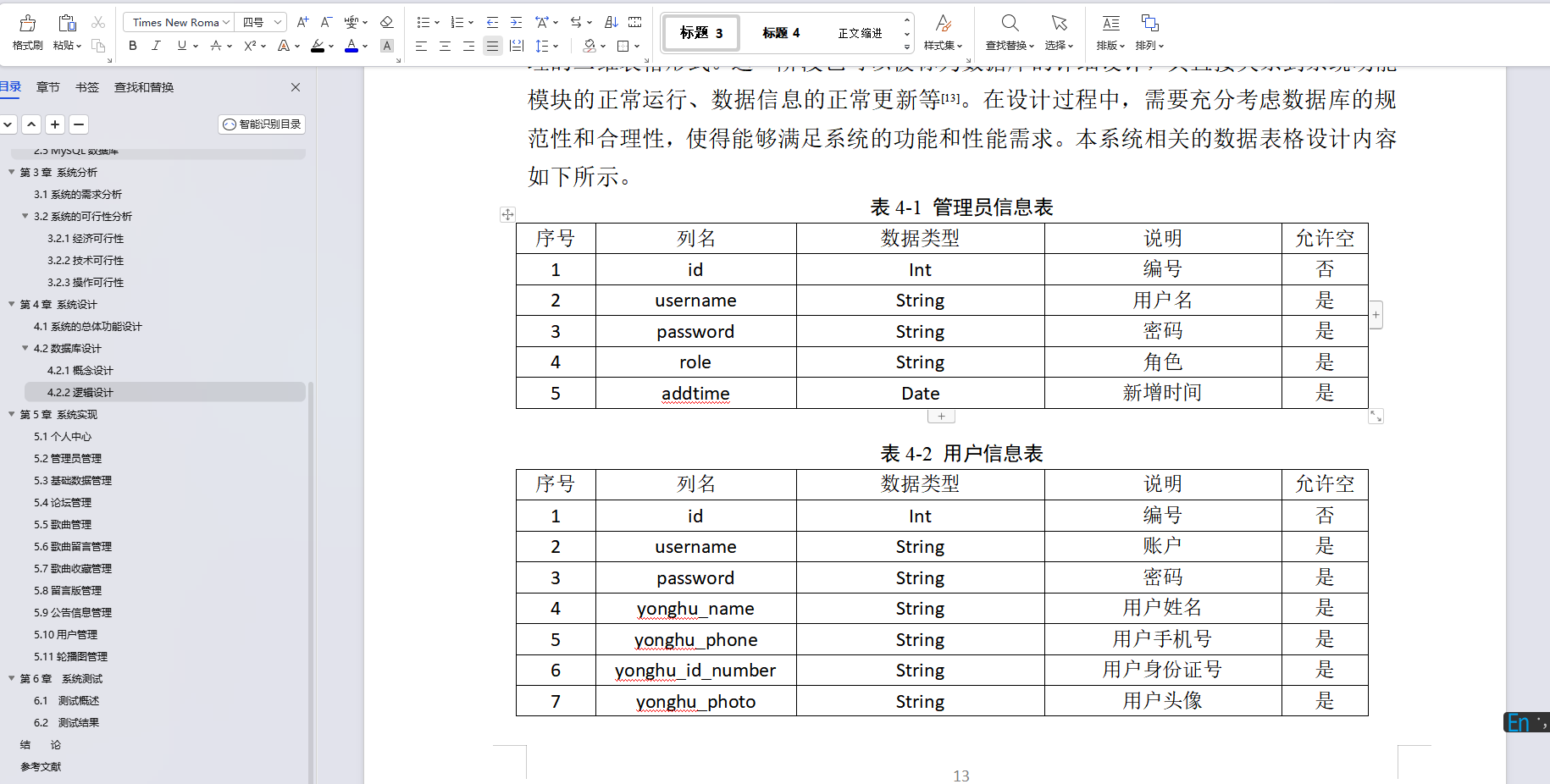
Task: Set paragraph alignment to left
Action: (421, 46)
